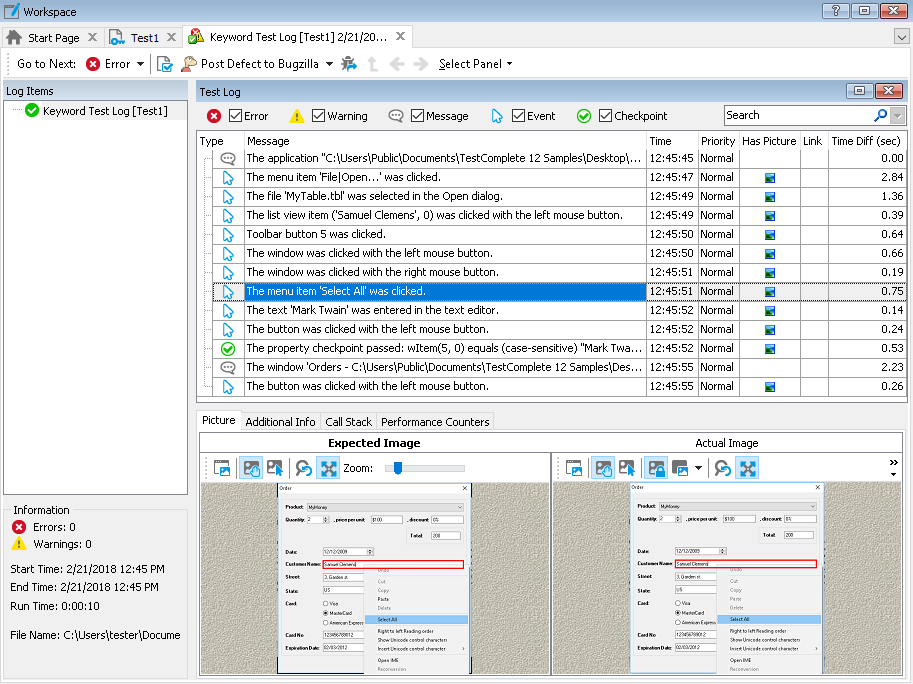The image size is (913, 684).
Task: Click fit-to-window icon in Expected Image toolbar
Action: [328, 468]
